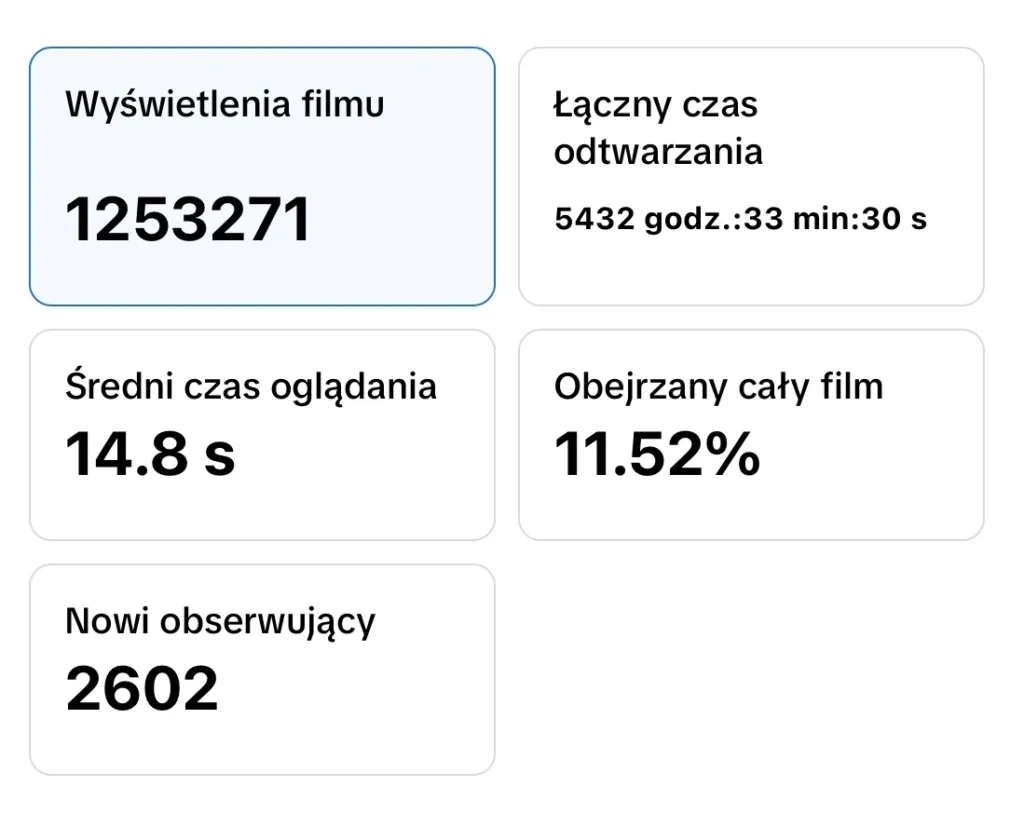The image size is (1024, 827).
Task: Click the "Obejrzany cały film" title
Action: coord(719,387)
